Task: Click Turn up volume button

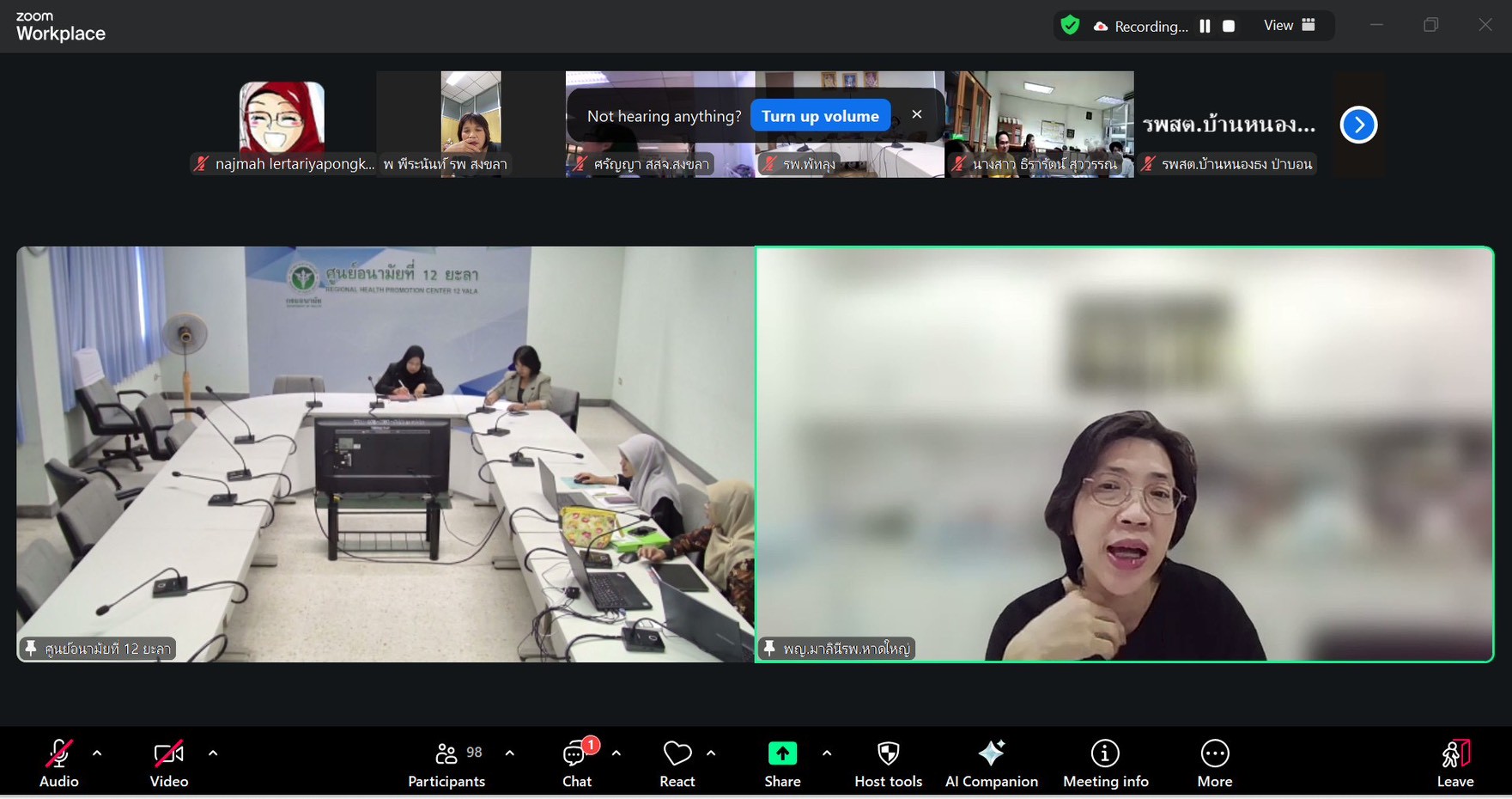Action: coord(820,116)
